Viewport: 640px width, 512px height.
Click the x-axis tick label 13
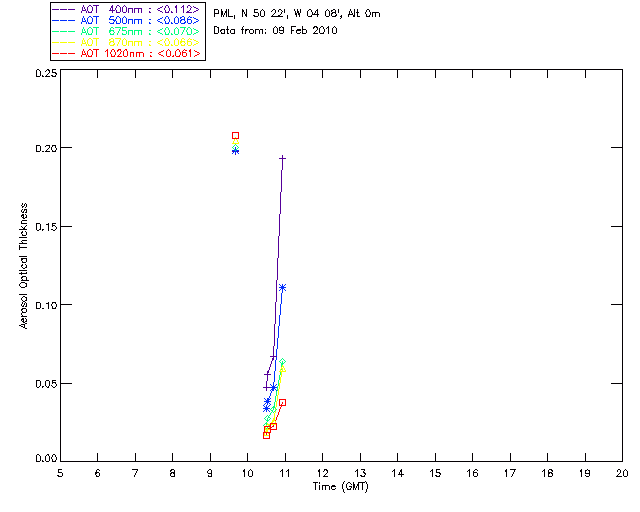click(x=360, y=473)
